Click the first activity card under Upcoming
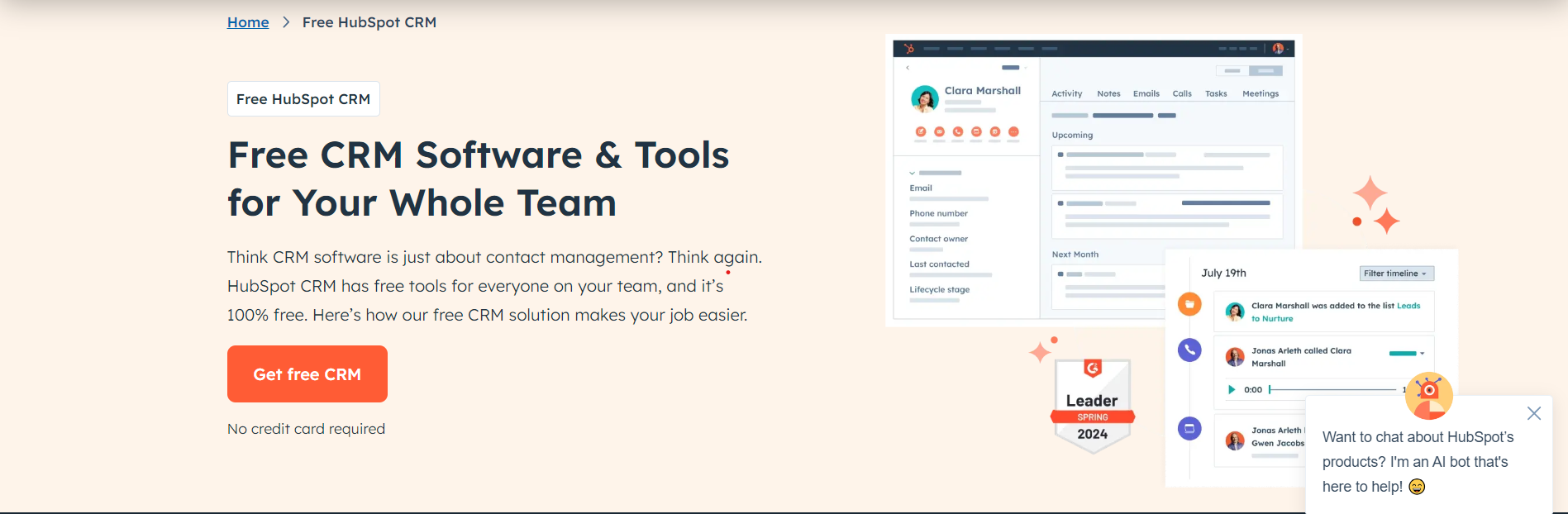Image resolution: width=1568 pixels, height=514 pixels. coord(1167,168)
